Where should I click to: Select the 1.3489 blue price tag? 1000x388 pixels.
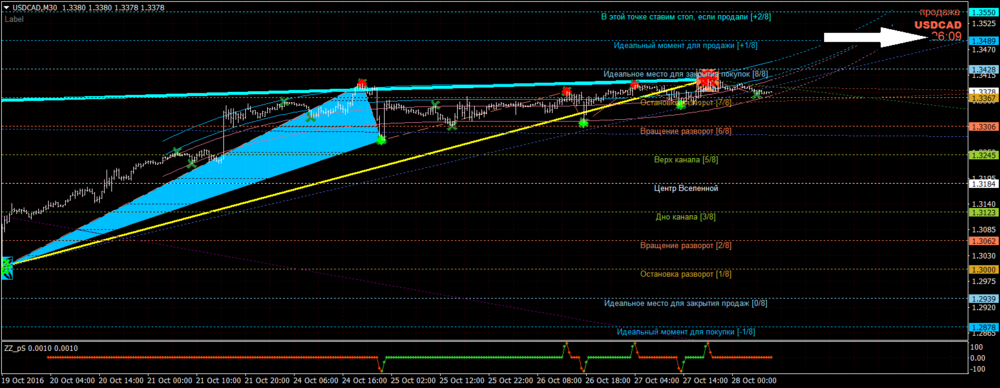[980, 40]
